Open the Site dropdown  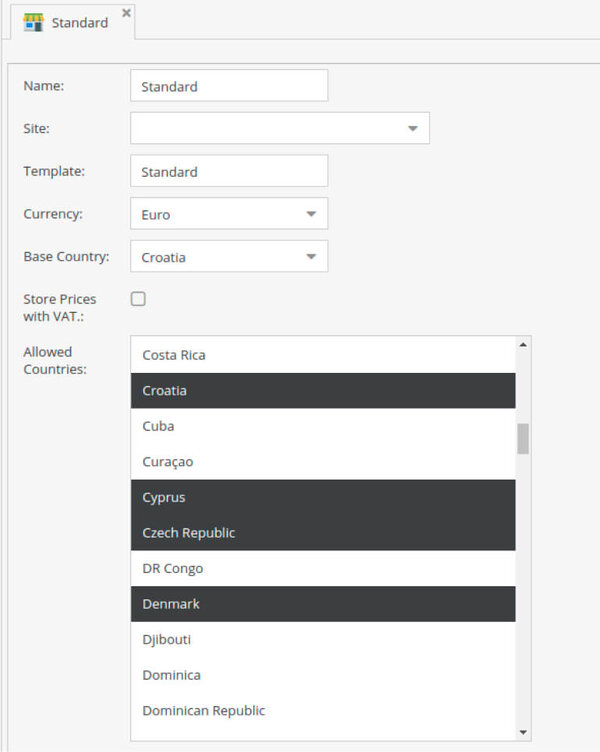(x=280, y=128)
